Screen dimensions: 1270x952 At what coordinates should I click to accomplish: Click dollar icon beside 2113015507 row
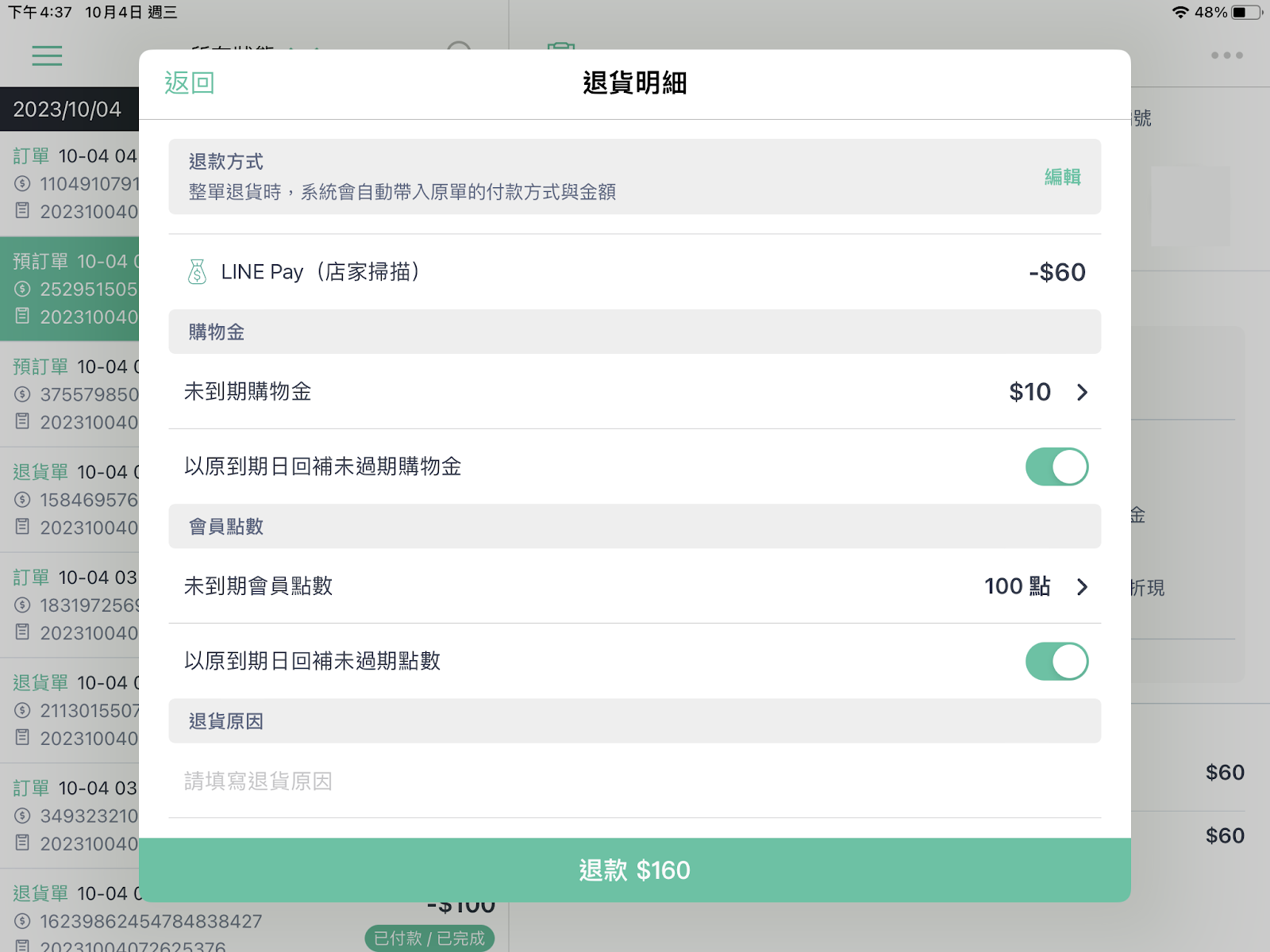22,711
